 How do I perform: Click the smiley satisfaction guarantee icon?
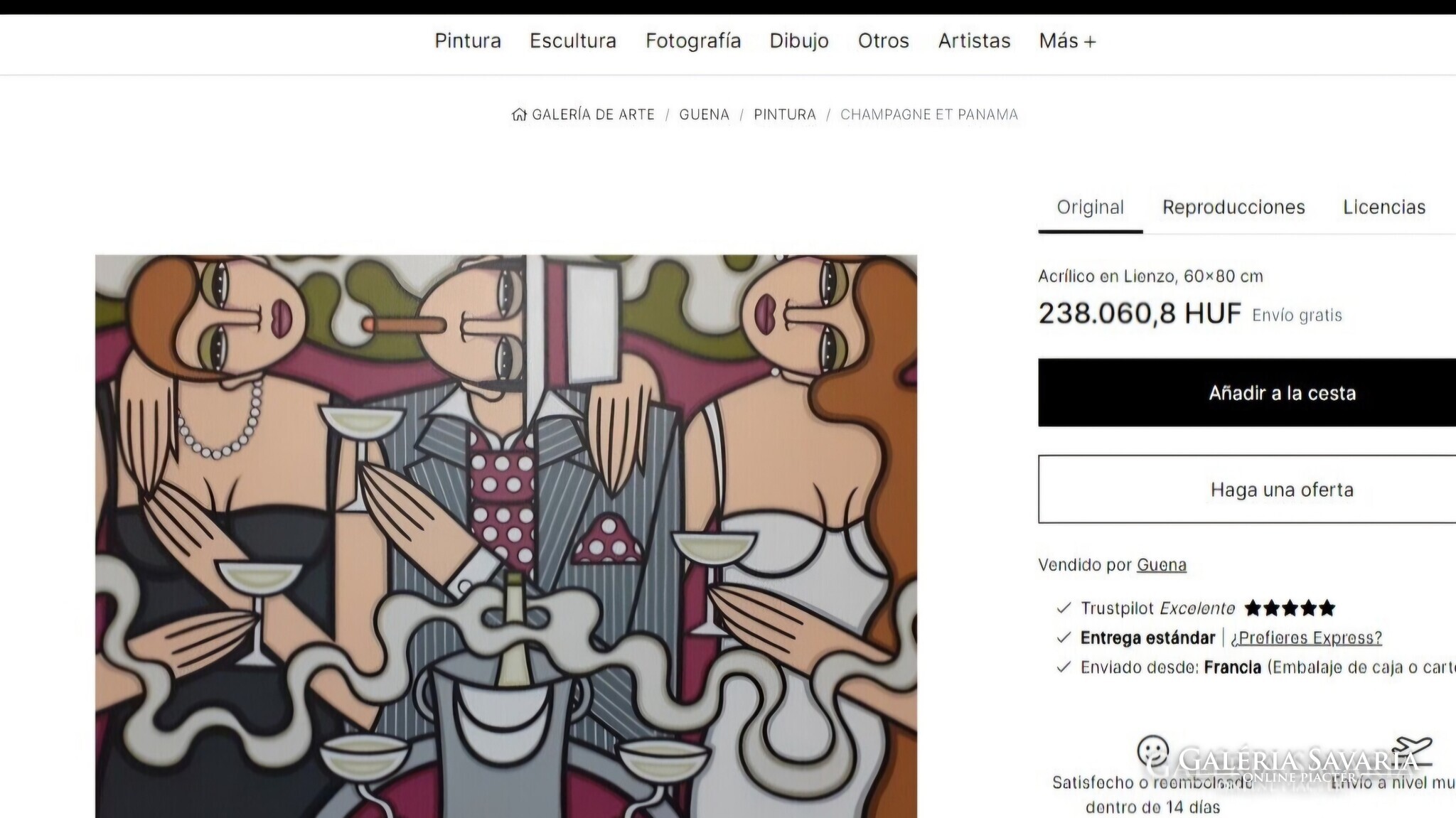(1152, 752)
